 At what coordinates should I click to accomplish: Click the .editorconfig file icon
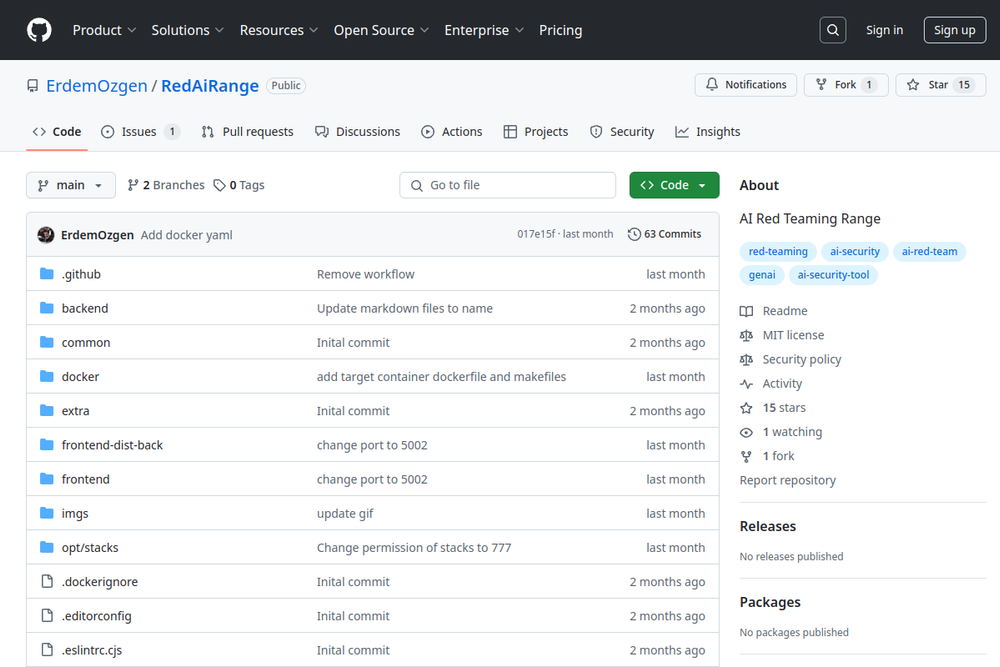[x=47, y=616]
